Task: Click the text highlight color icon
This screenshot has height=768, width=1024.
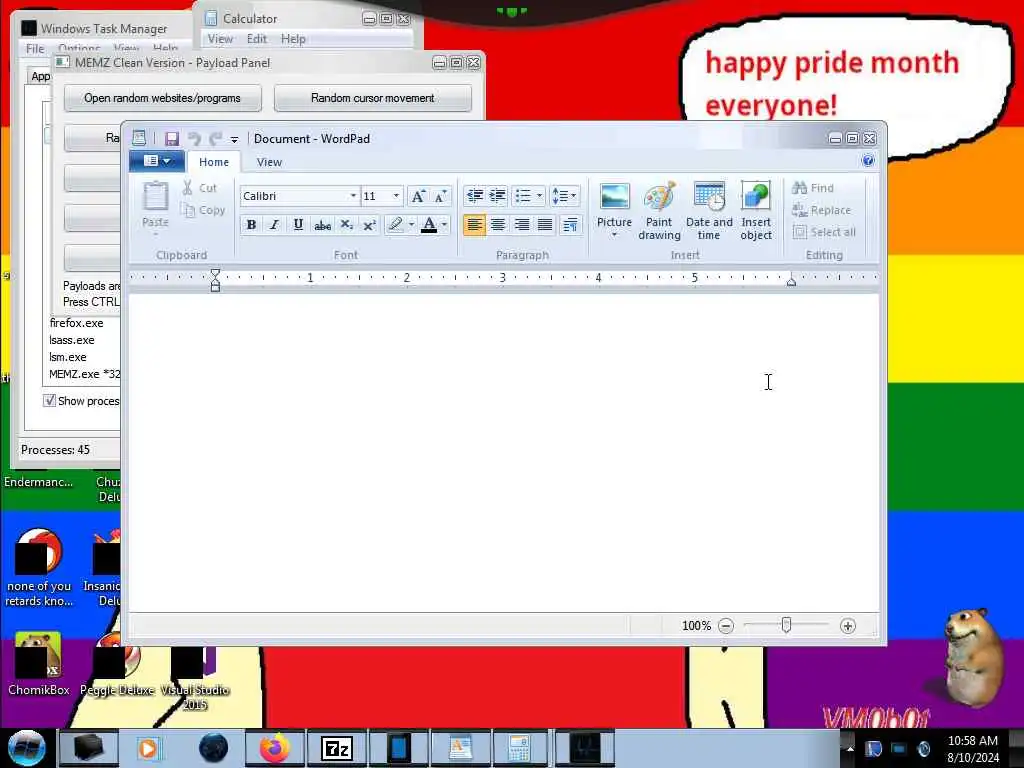Action: (x=395, y=225)
